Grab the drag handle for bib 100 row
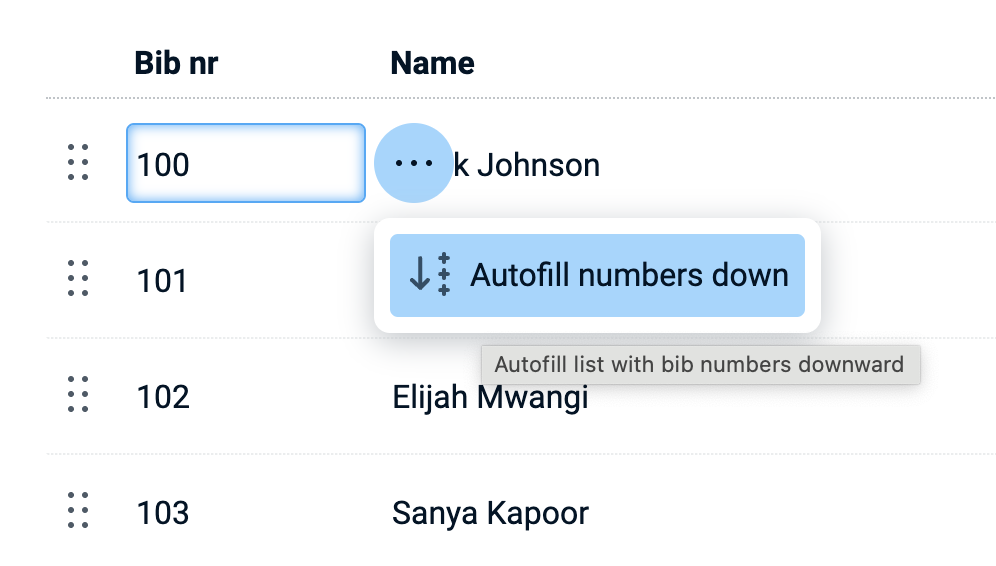996x566 pixels. [x=78, y=163]
